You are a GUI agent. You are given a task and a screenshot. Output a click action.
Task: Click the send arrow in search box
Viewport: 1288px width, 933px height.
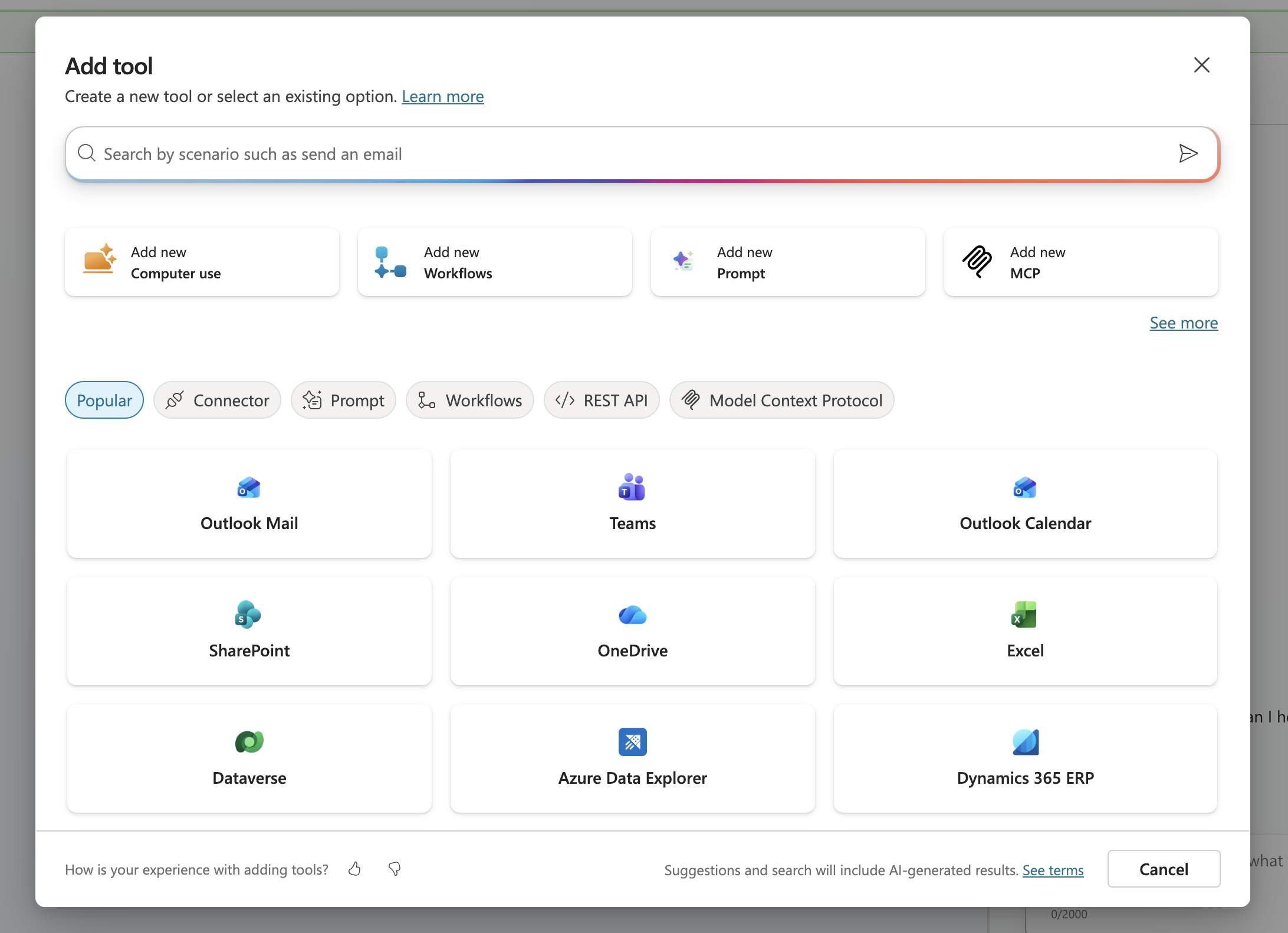coord(1188,153)
